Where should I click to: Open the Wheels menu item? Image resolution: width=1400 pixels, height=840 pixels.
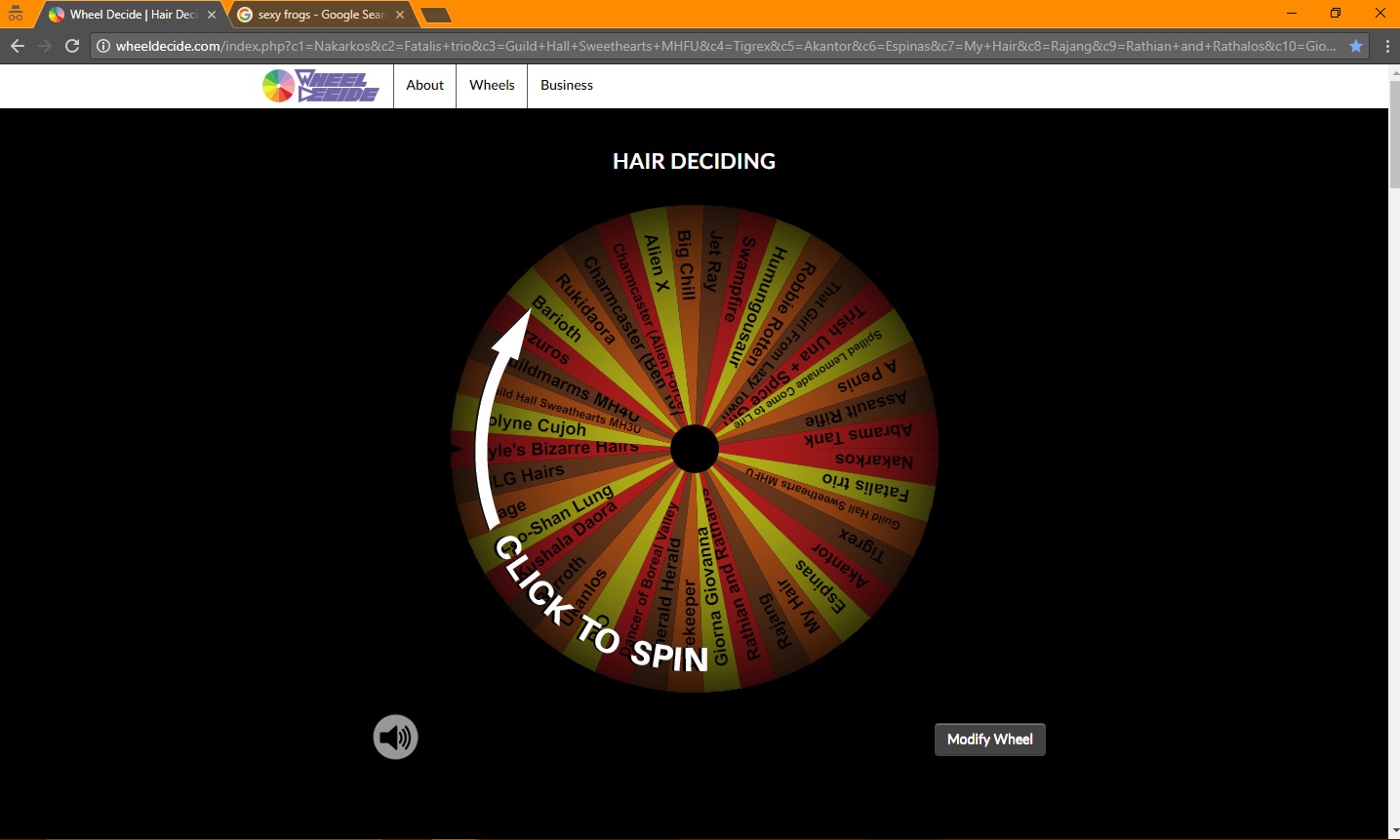pyautogui.click(x=492, y=86)
